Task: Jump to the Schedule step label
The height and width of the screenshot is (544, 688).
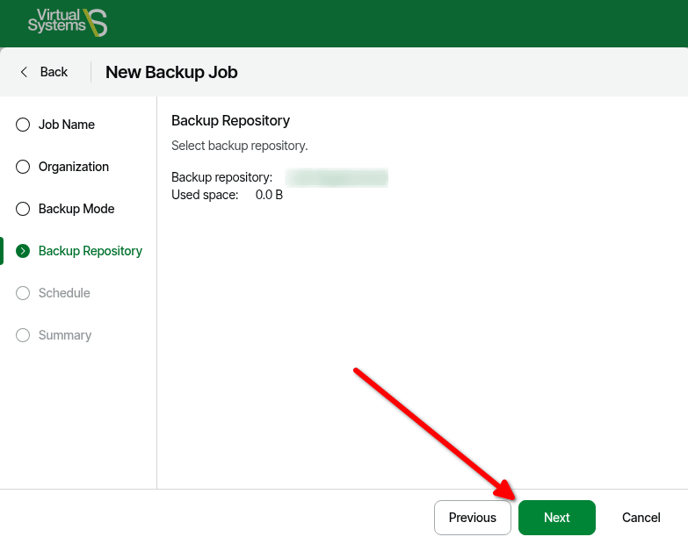Action: (64, 293)
